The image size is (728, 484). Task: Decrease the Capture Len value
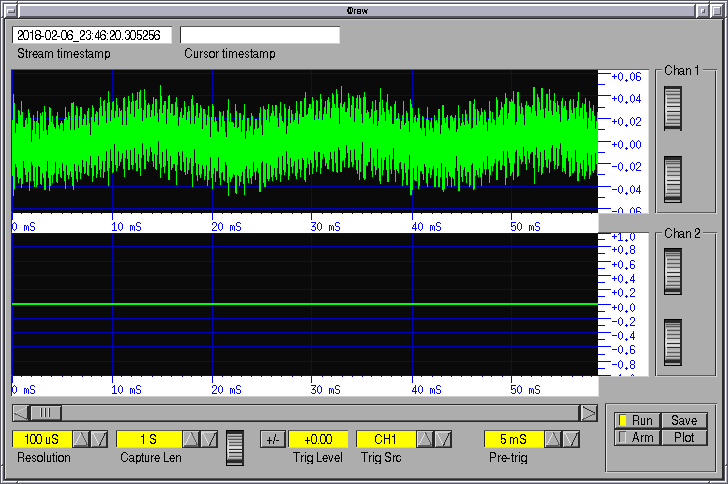(209, 439)
